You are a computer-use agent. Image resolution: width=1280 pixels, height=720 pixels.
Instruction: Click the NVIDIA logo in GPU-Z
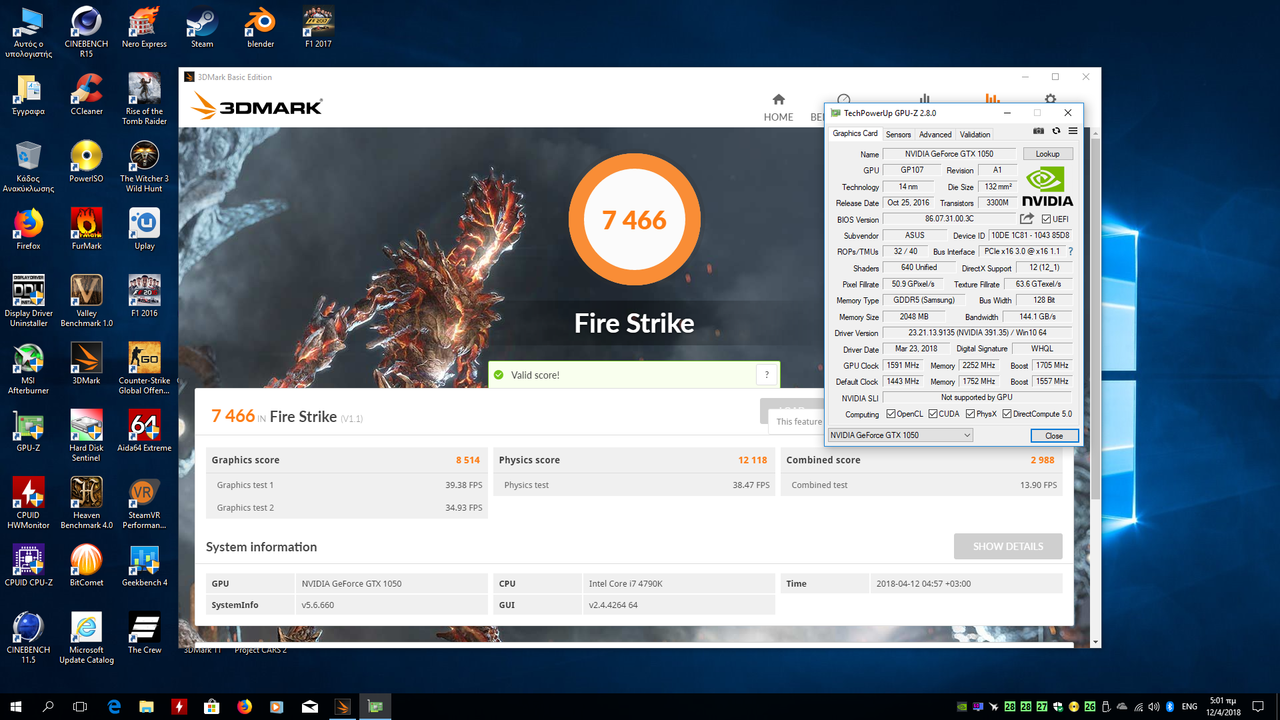coord(1047,186)
